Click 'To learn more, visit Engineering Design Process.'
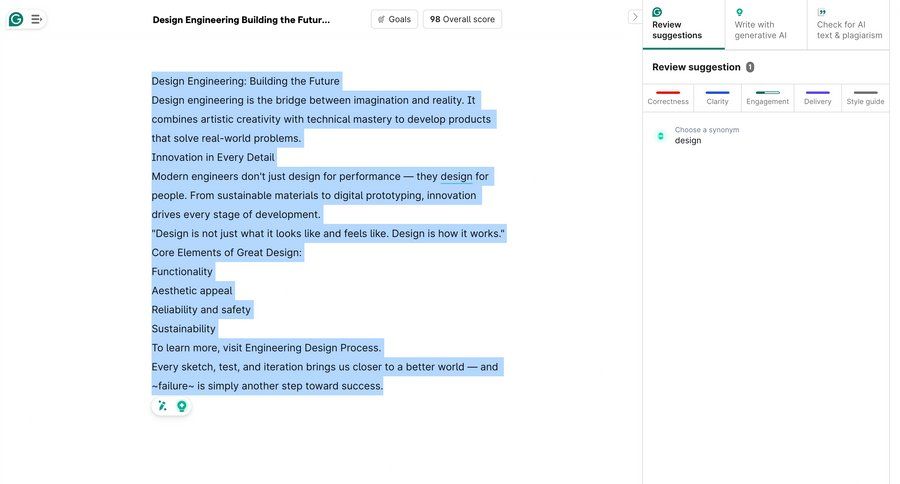 (266, 348)
